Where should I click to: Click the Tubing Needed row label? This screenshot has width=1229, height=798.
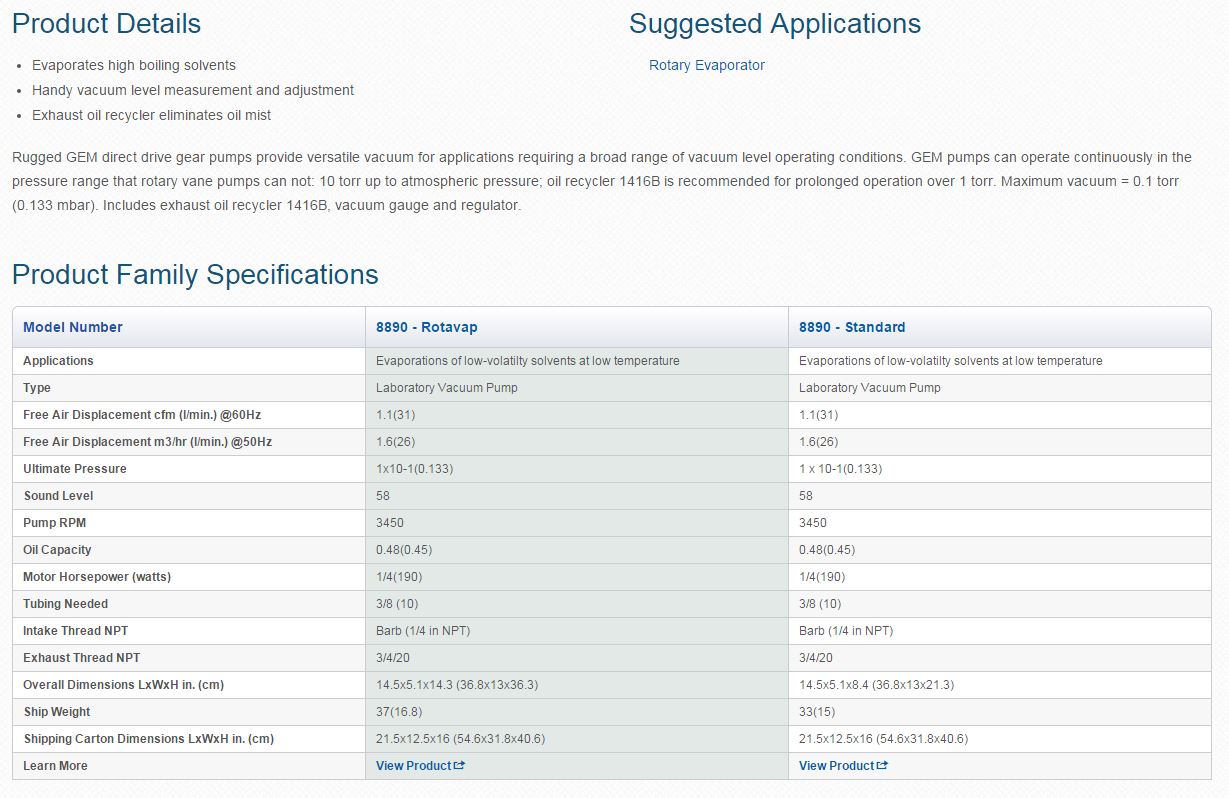[65, 604]
